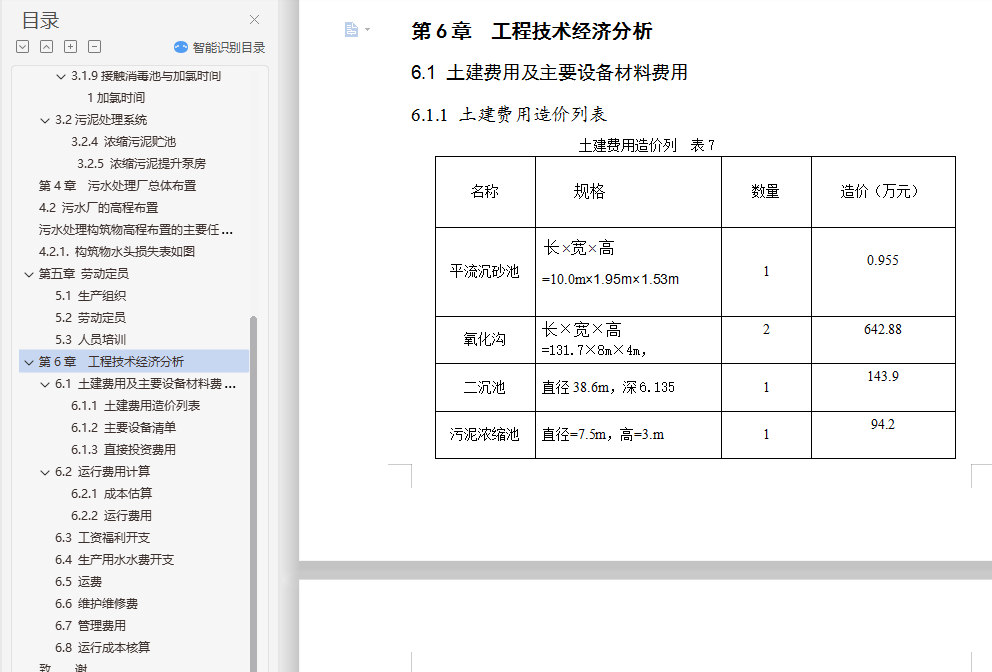Open 智能识别目录 smart outline recognition
992x672 pixels.
tap(220, 47)
